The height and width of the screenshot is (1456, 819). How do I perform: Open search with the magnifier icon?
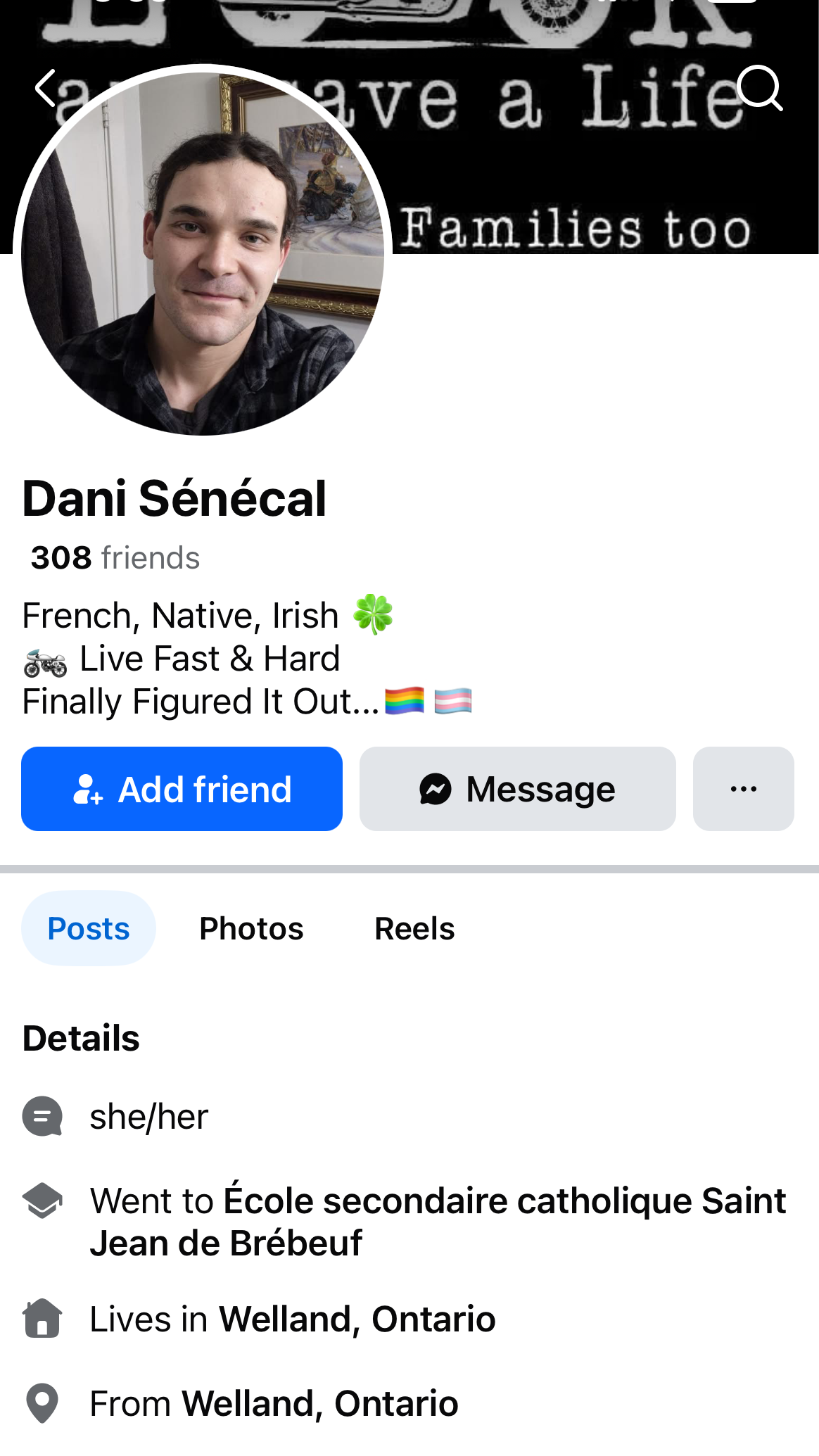(x=760, y=88)
